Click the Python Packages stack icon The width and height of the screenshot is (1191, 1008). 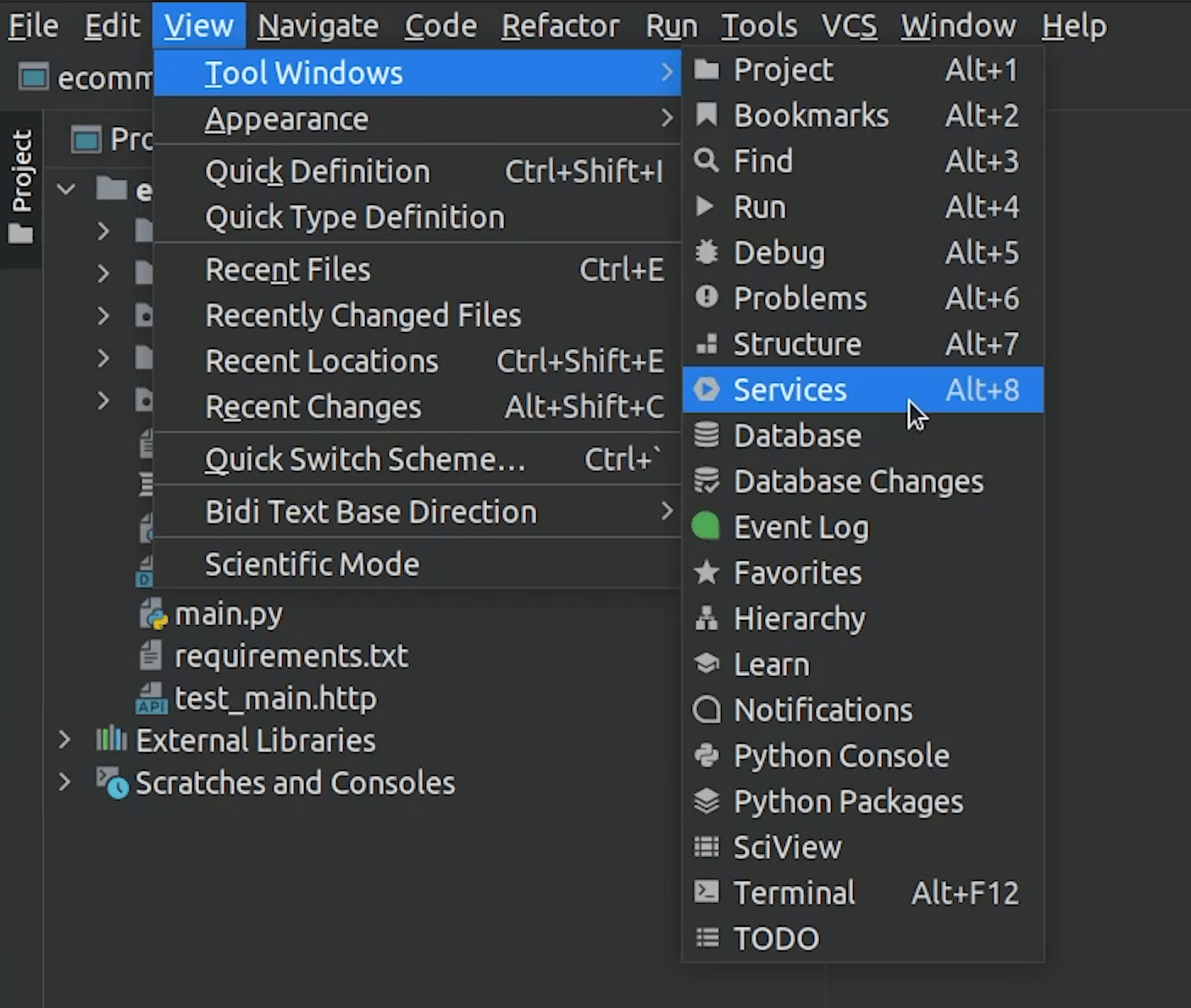[x=706, y=801]
